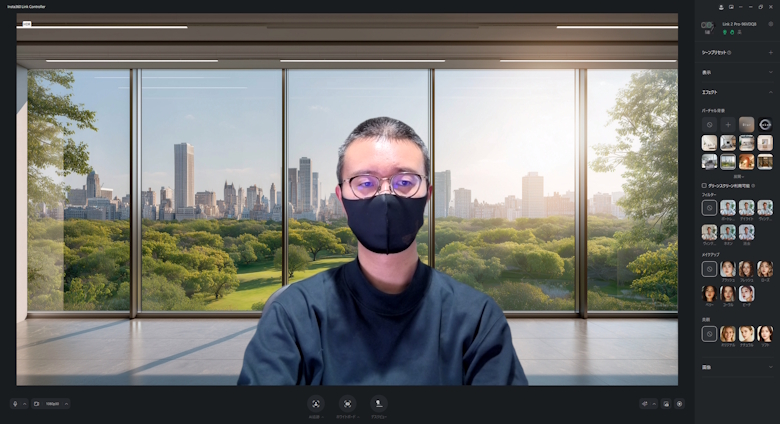Viewport: 780px width, 424px height.
Task: Open the resolution dropdown showing 1080p30
Action: coord(52,404)
